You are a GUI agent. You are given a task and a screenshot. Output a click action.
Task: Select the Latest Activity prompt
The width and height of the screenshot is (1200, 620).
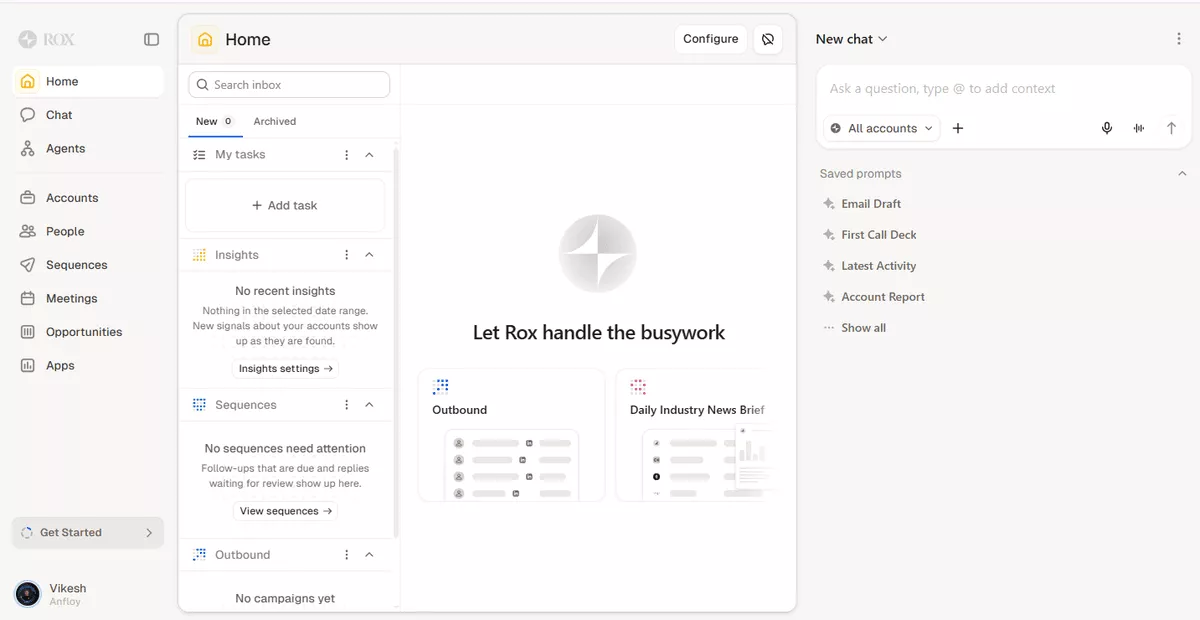[x=868, y=266]
